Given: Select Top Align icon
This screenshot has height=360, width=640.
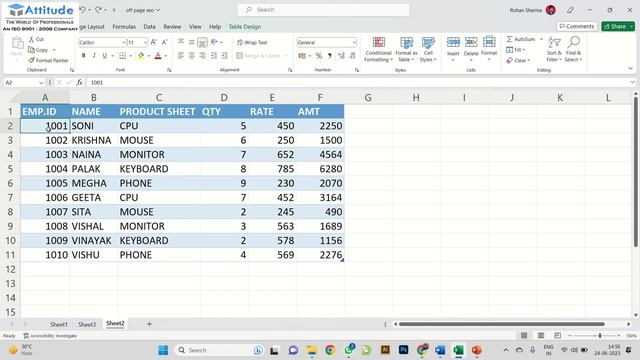Looking at the screenshot, I should pyautogui.click(x=181, y=42).
